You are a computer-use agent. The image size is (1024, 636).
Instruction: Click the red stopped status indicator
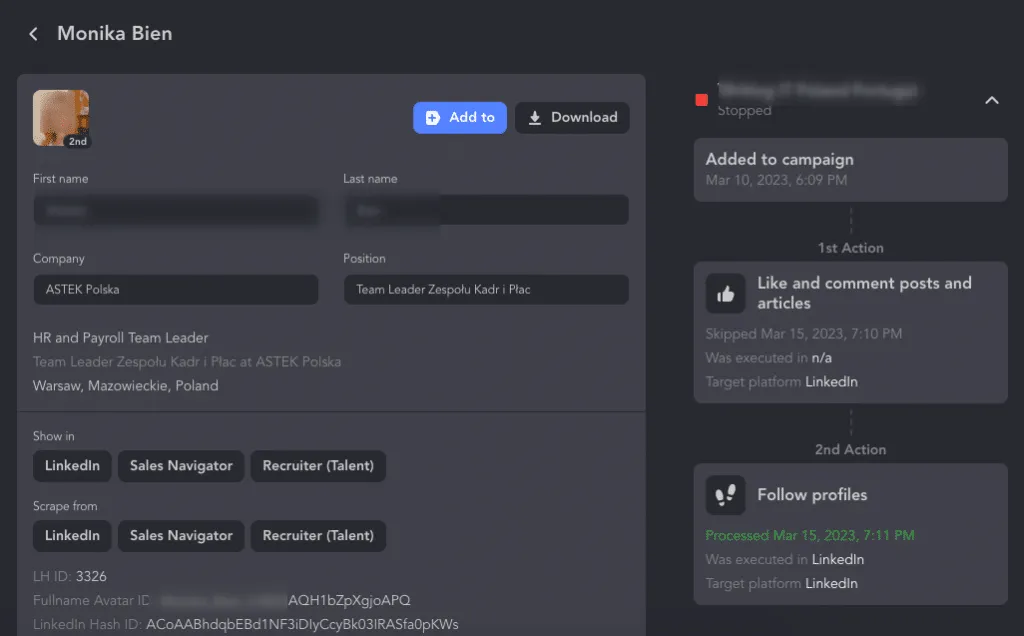click(x=701, y=100)
